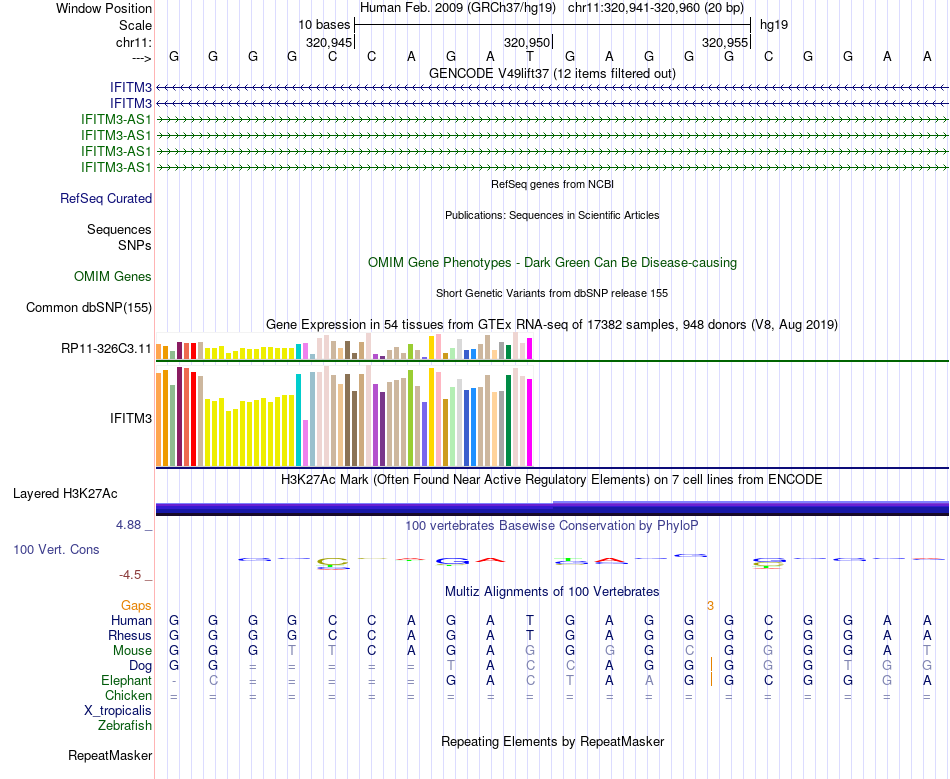Click the -4.5 PhyloP lower value
950x779 pixels.
pos(130,575)
